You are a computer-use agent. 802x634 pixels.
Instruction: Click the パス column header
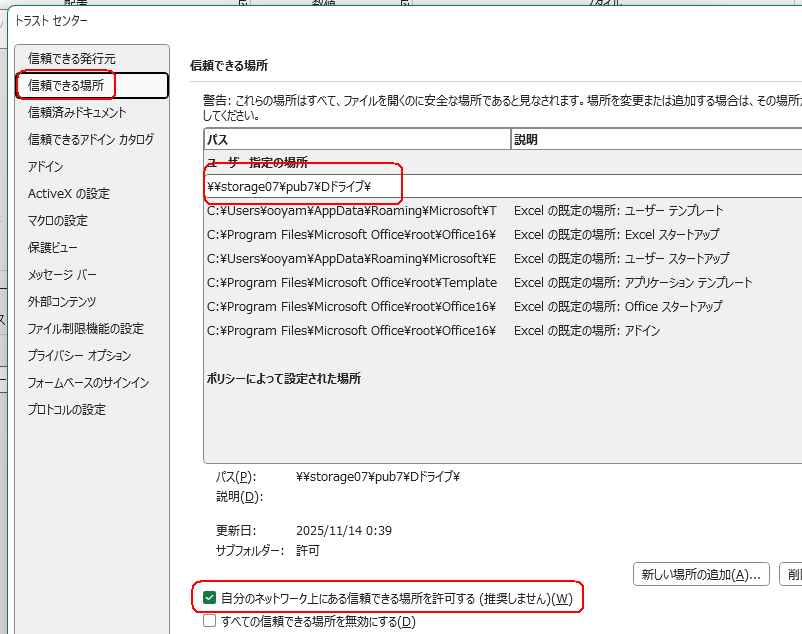click(356, 140)
